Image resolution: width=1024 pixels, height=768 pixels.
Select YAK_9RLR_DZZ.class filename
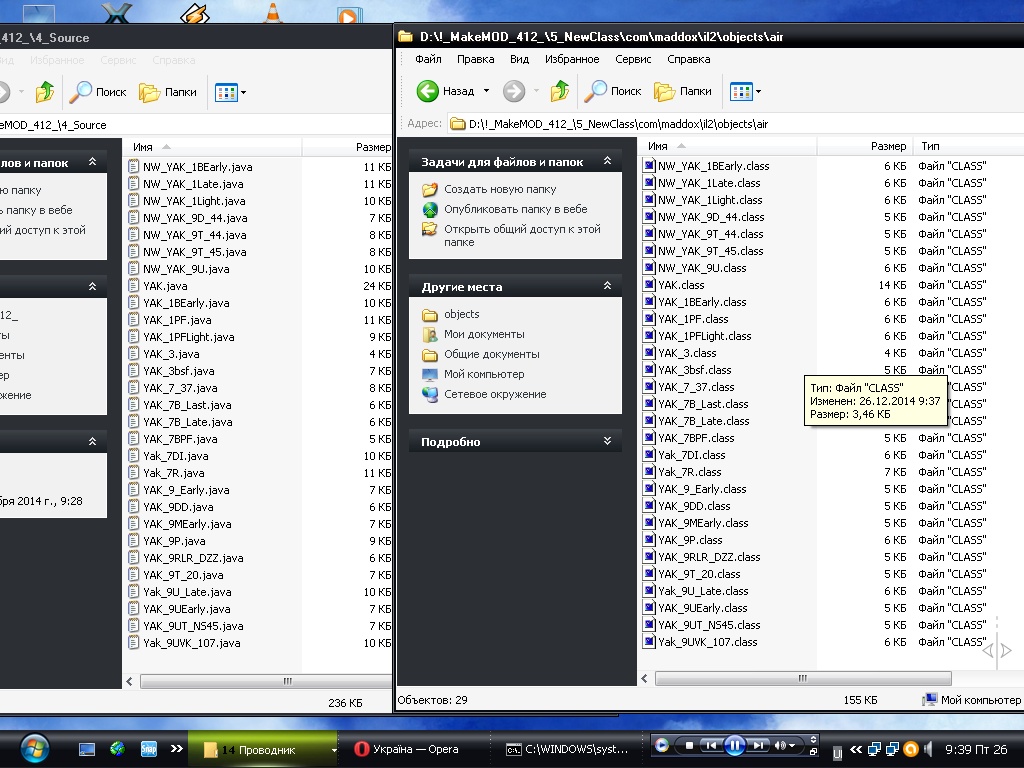(709, 557)
